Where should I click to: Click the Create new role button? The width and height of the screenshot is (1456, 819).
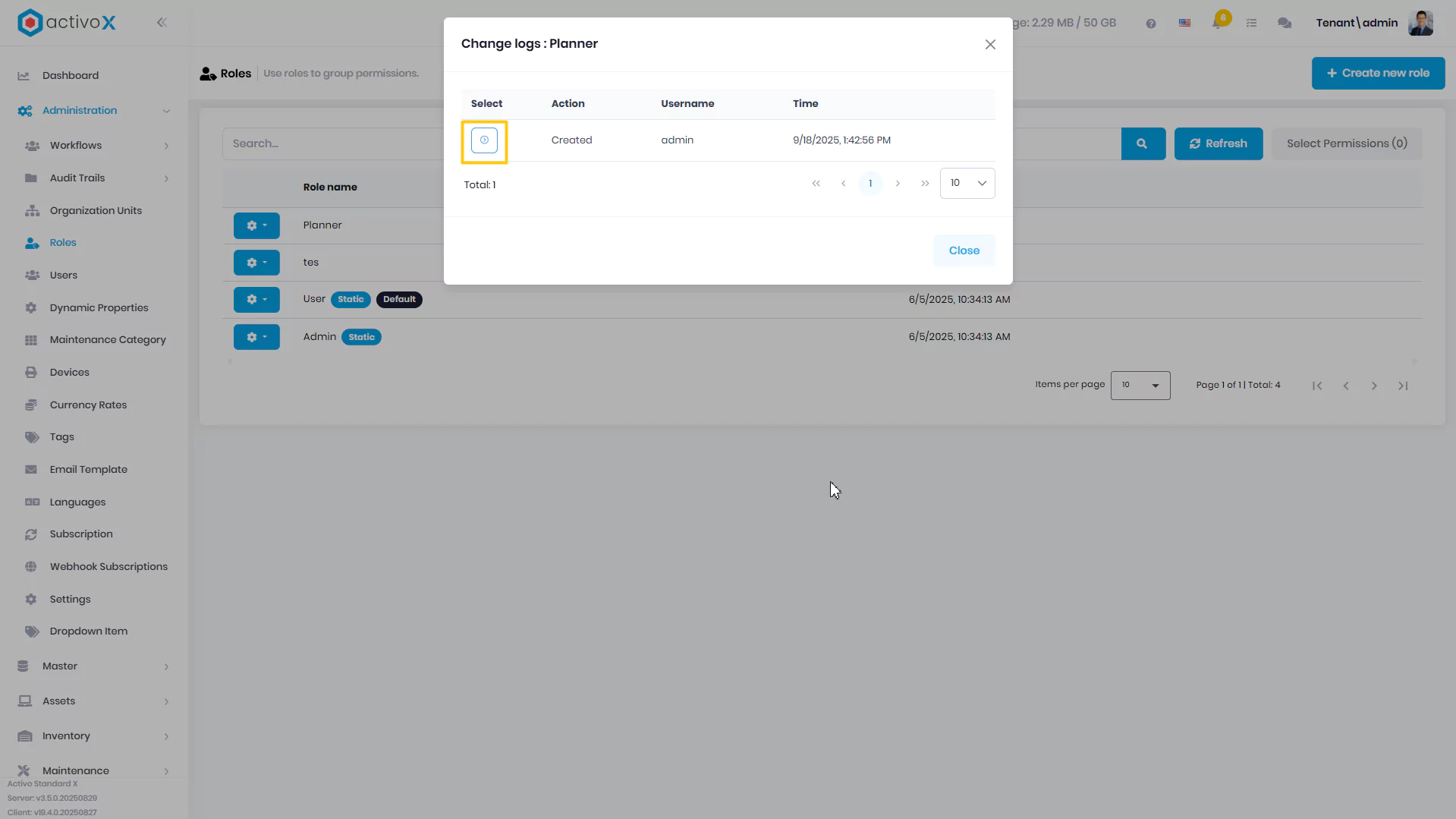coord(1378,74)
